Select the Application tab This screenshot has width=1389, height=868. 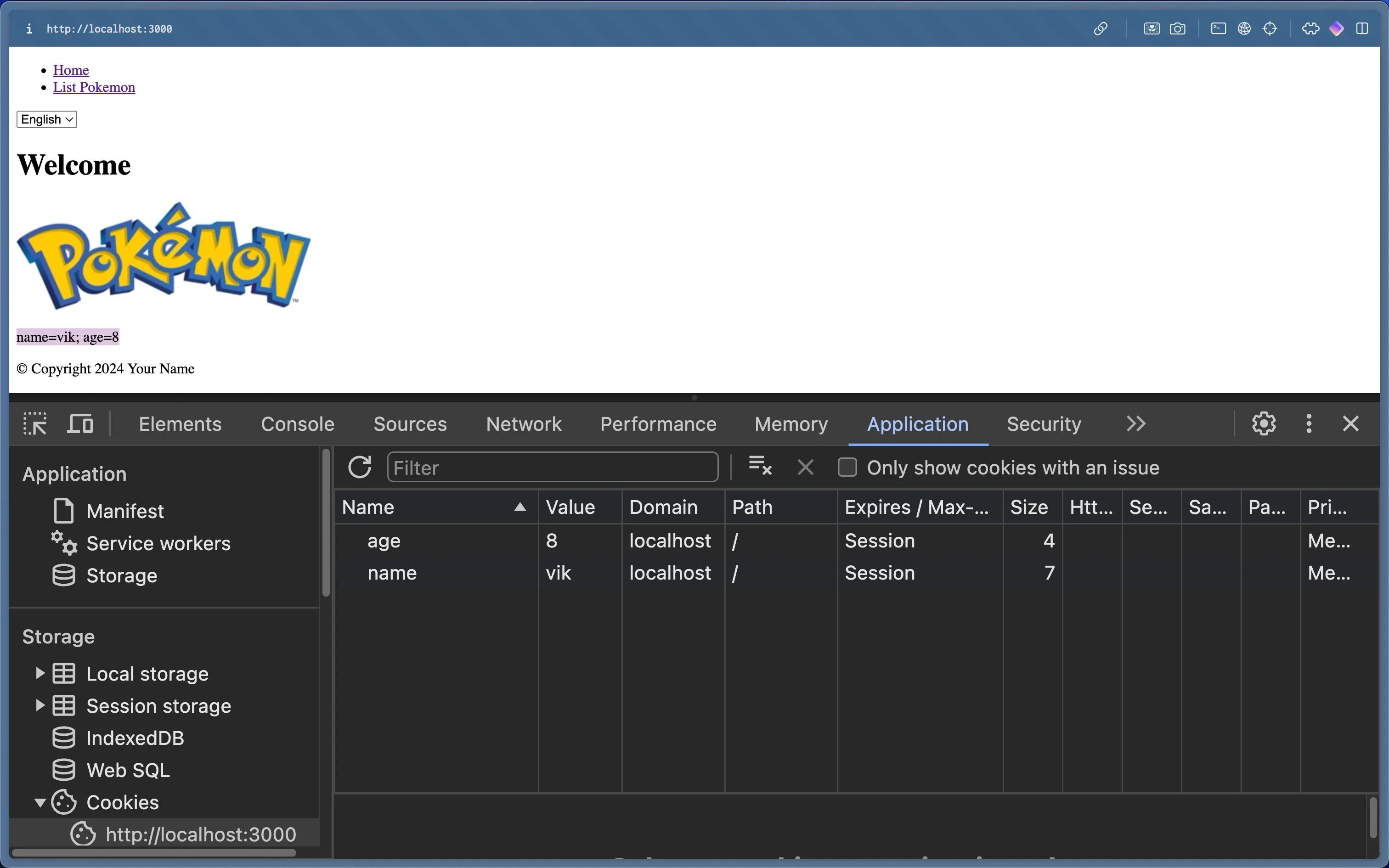pyautogui.click(x=918, y=423)
